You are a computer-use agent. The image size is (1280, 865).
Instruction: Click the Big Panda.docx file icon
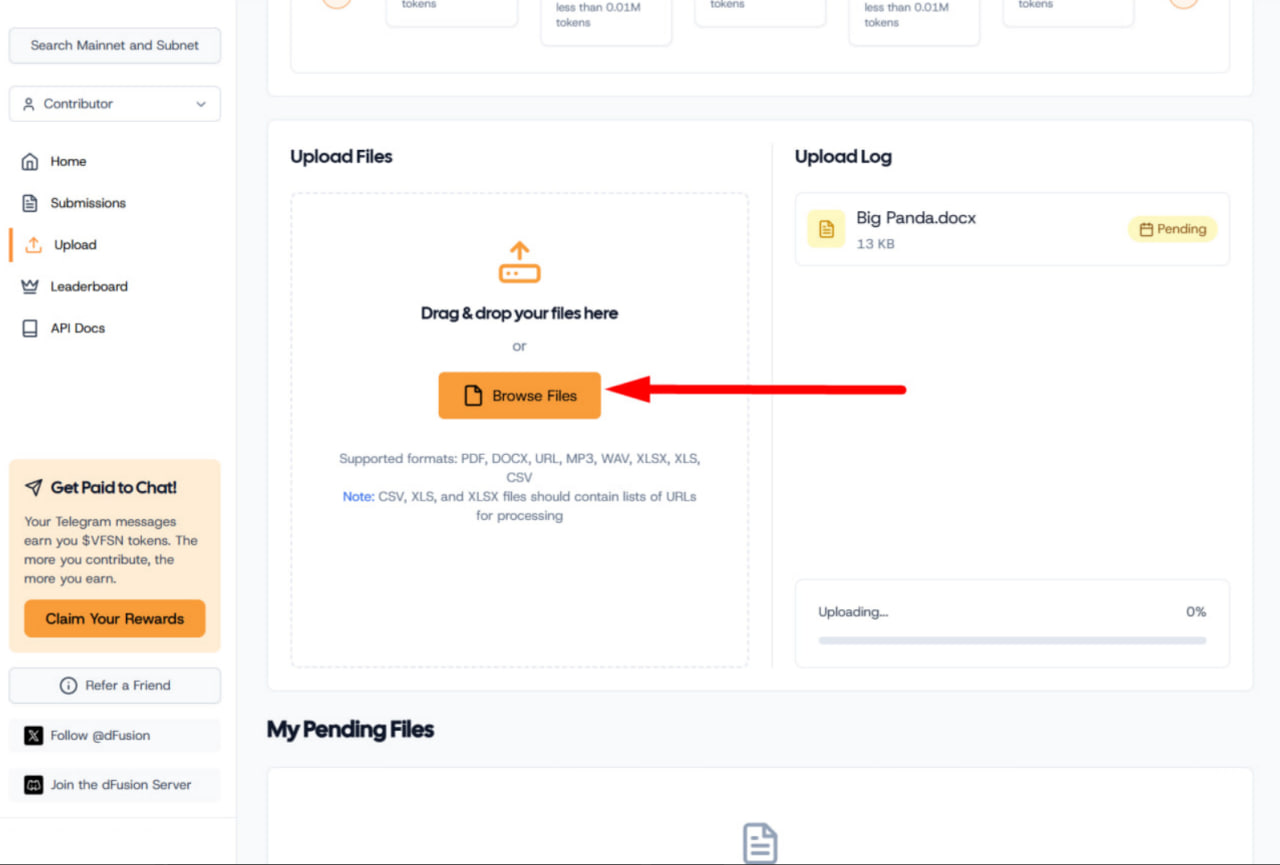pos(826,229)
